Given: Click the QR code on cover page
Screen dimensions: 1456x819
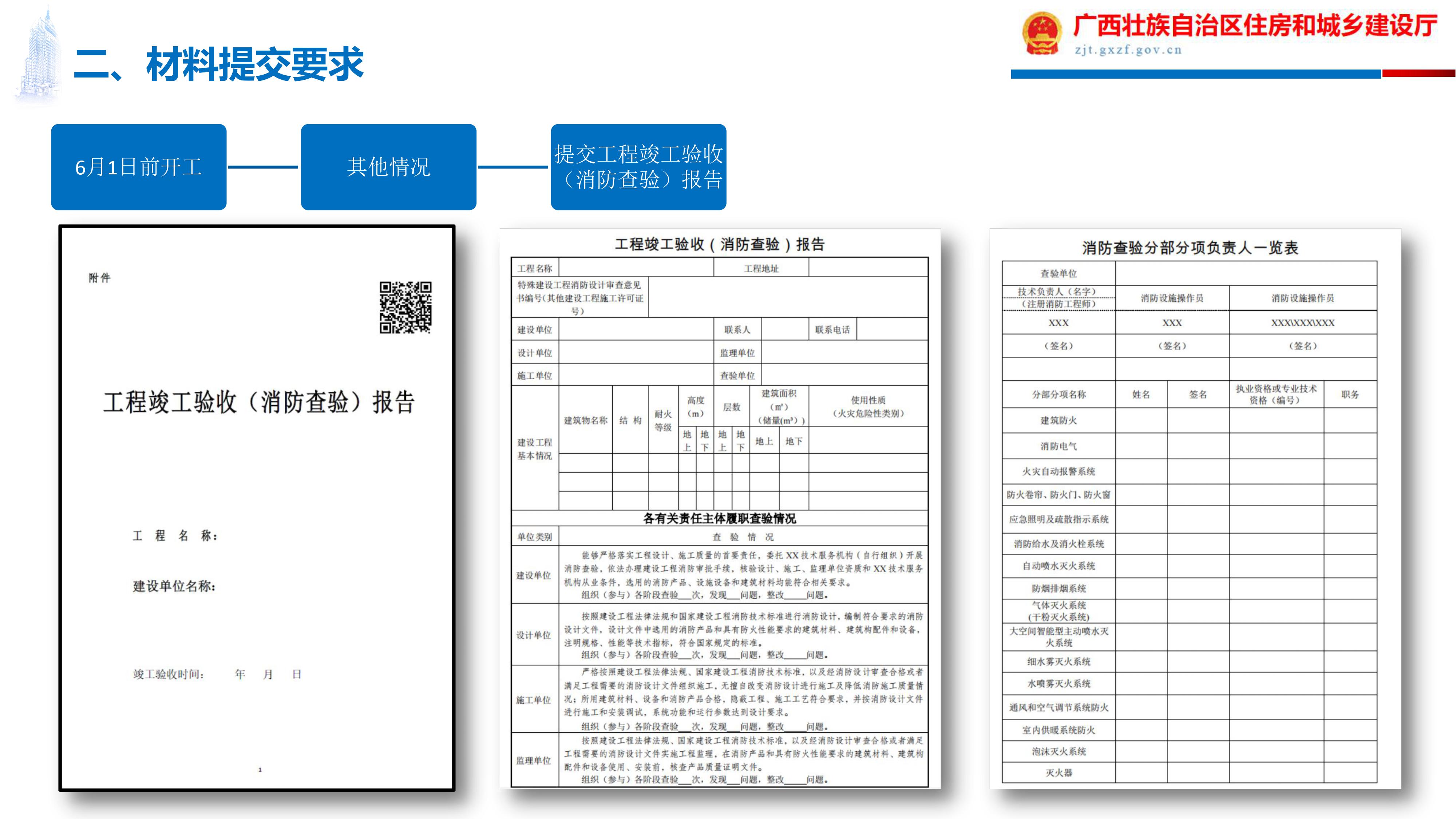Looking at the screenshot, I should point(405,307).
